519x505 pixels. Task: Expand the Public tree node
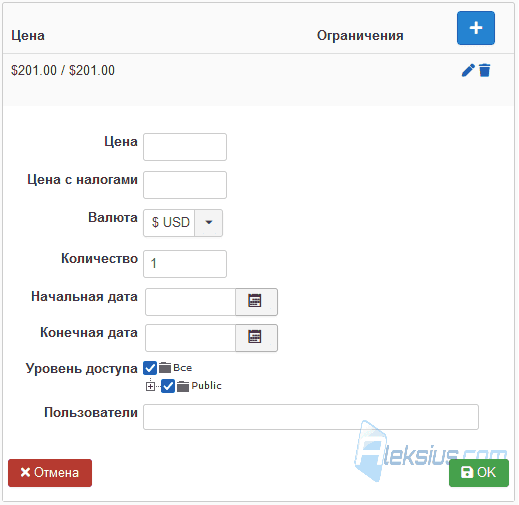tap(150, 386)
